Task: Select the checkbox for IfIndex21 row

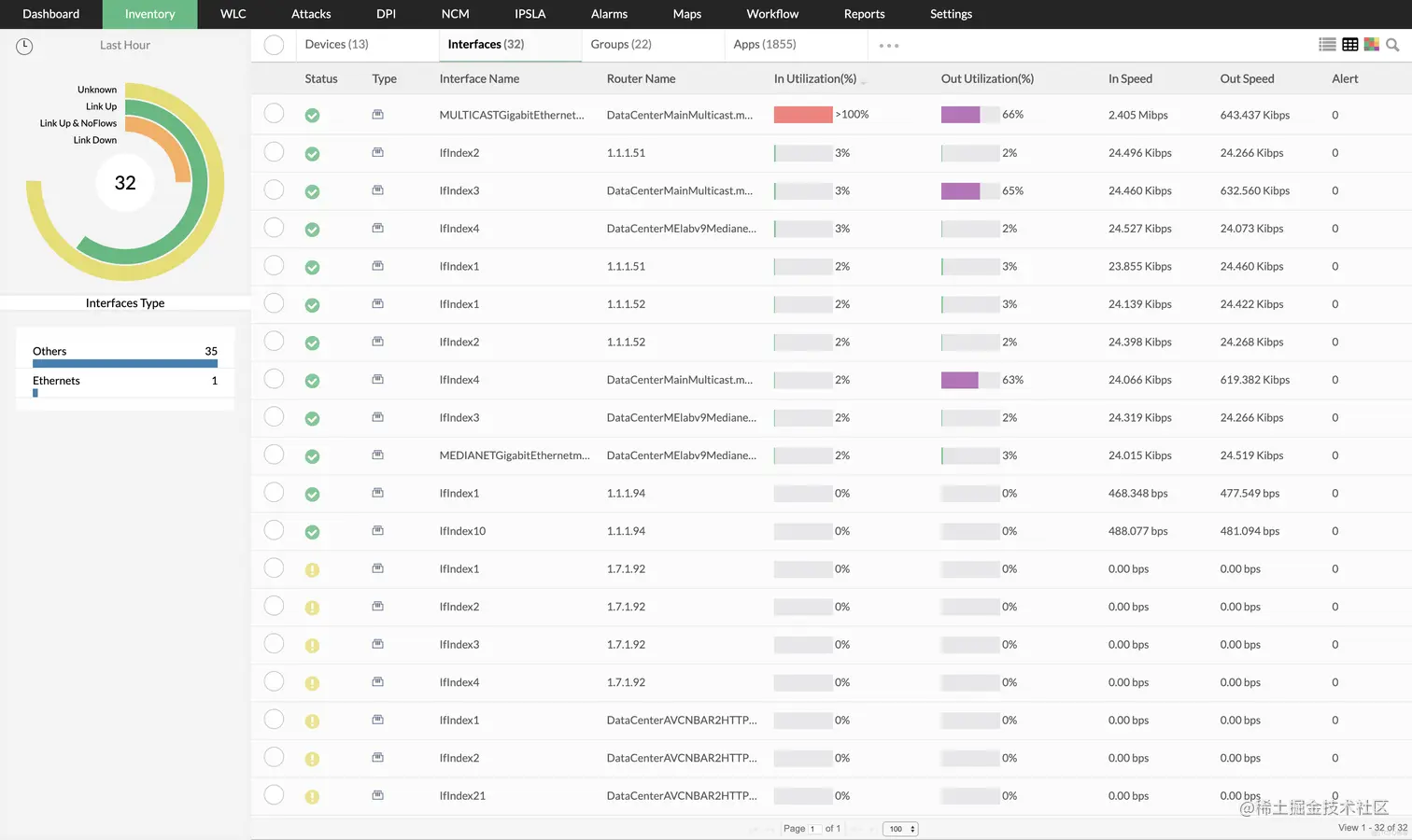Action: click(x=274, y=795)
